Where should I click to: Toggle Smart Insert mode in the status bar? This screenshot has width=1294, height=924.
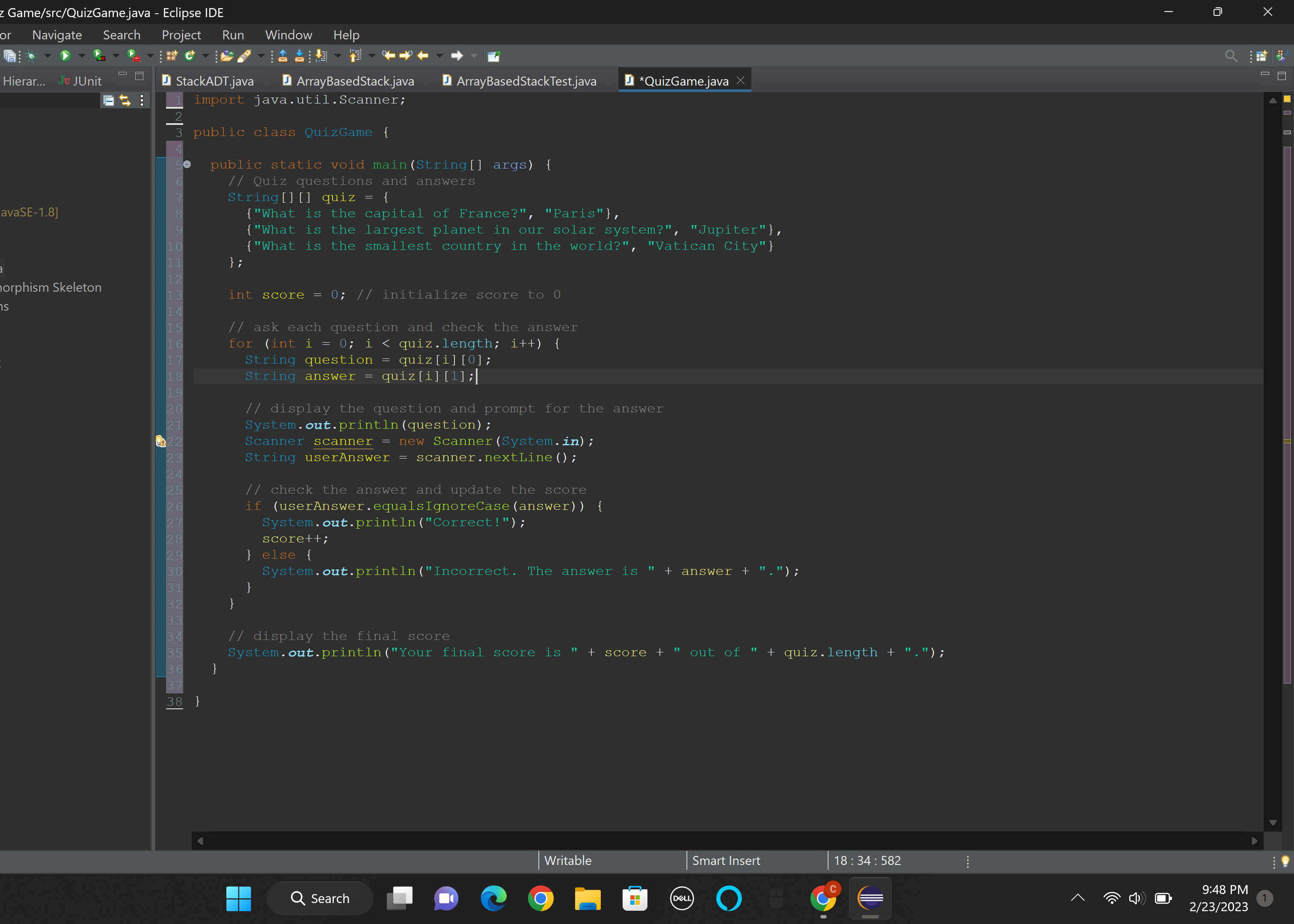click(x=726, y=861)
